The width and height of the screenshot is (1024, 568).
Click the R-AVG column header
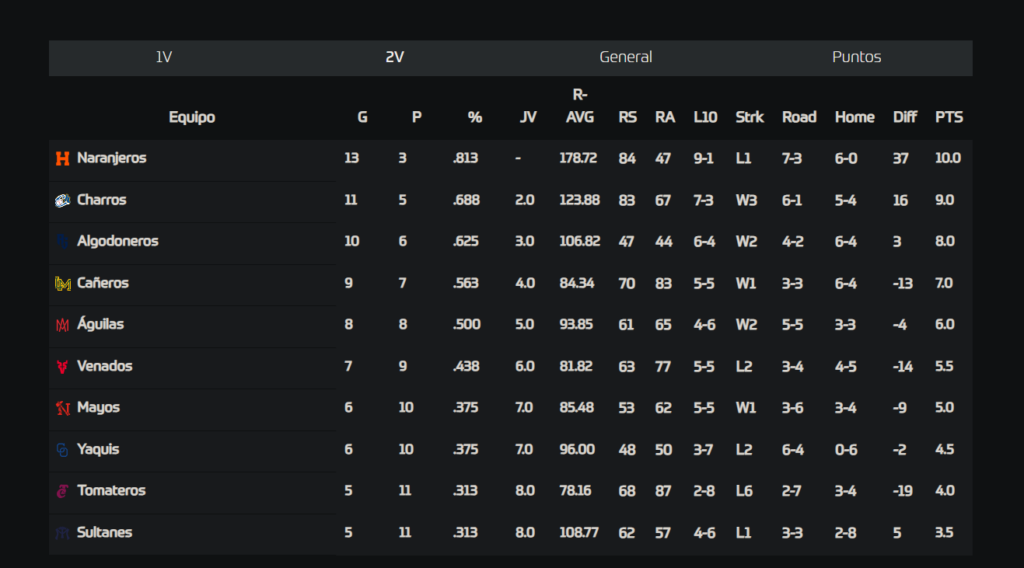580,106
